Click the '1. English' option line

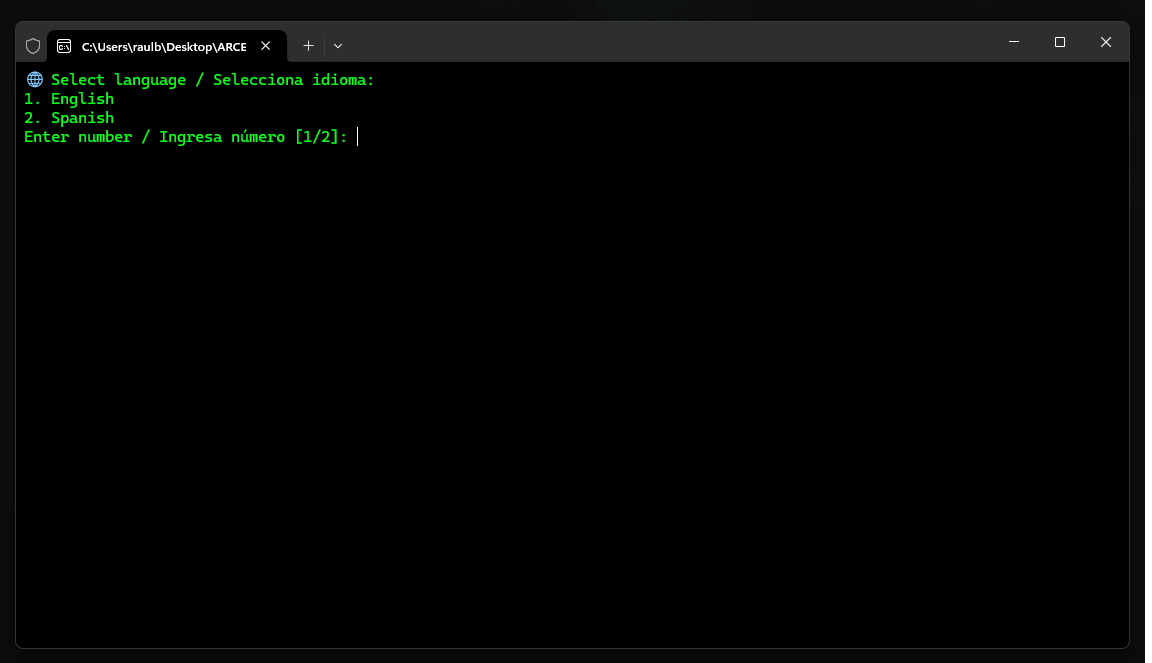coord(69,99)
